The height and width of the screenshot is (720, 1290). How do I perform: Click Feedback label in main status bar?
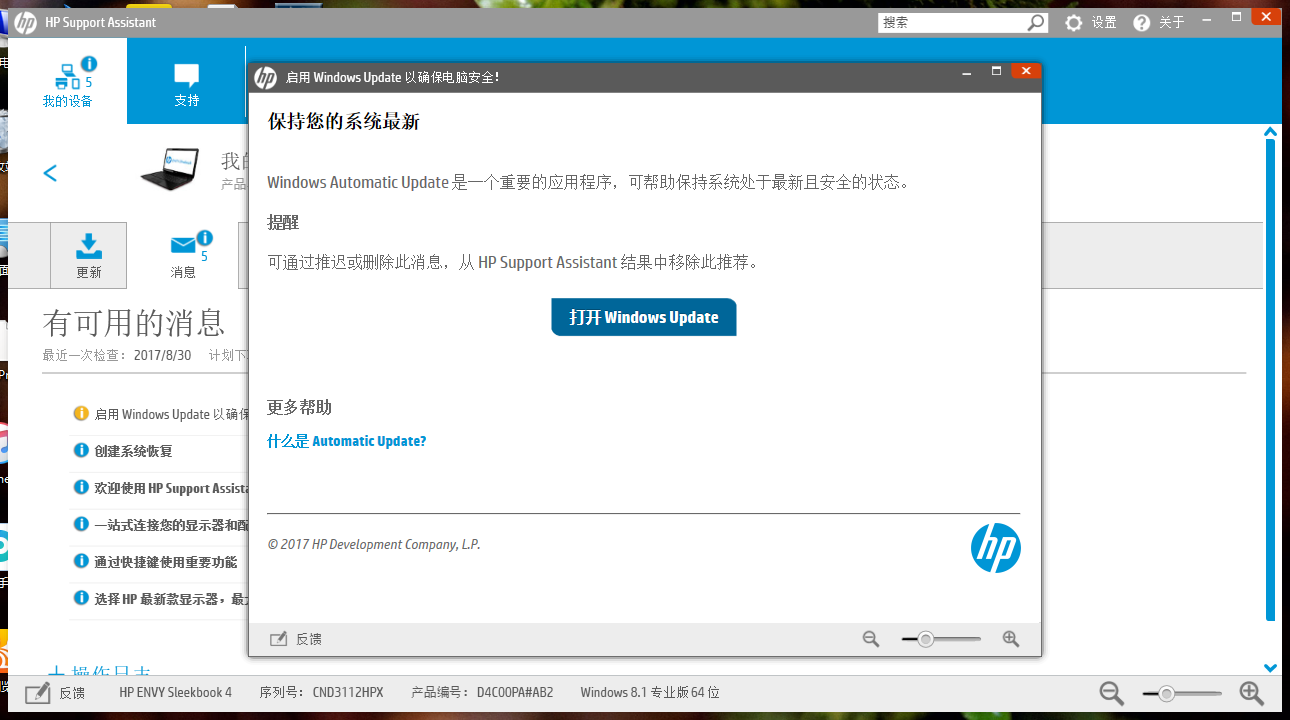click(x=72, y=692)
